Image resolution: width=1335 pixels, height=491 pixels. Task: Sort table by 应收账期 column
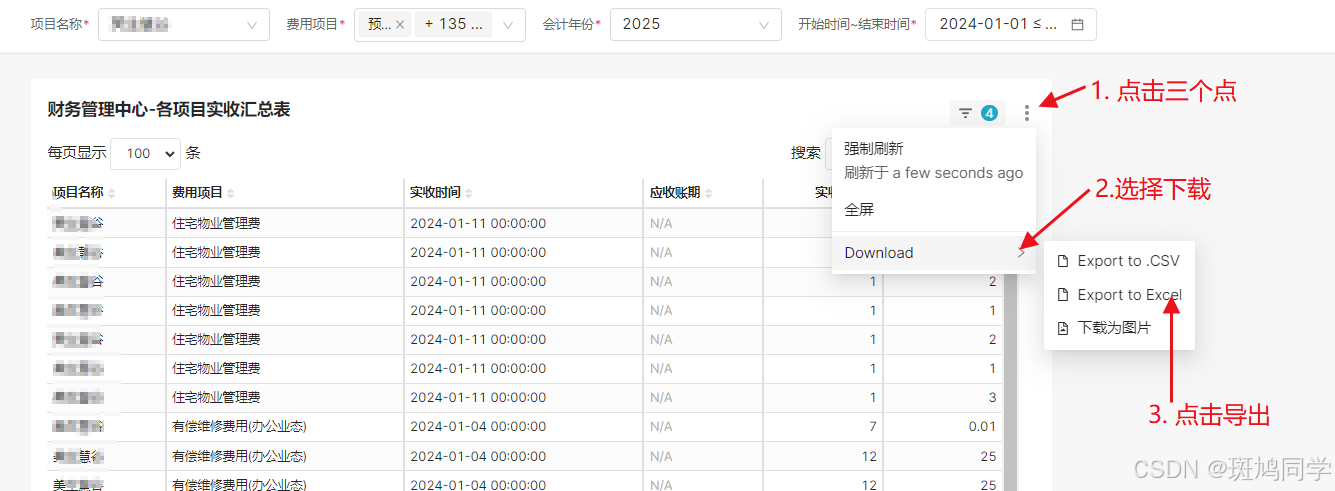tap(708, 193)
